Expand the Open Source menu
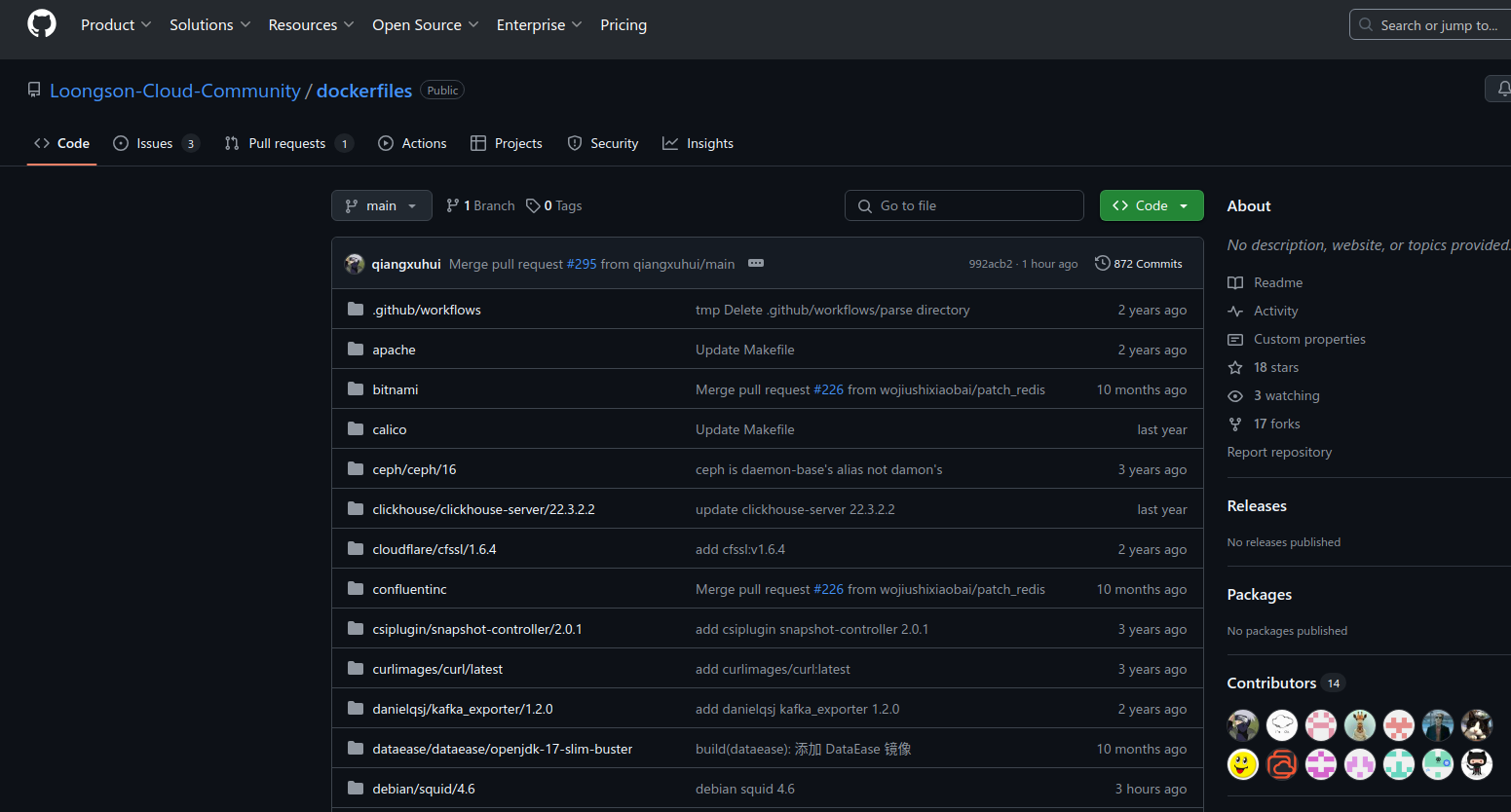Image resolution: width=1511 pixels, height=812 pixels. point(426,24)
